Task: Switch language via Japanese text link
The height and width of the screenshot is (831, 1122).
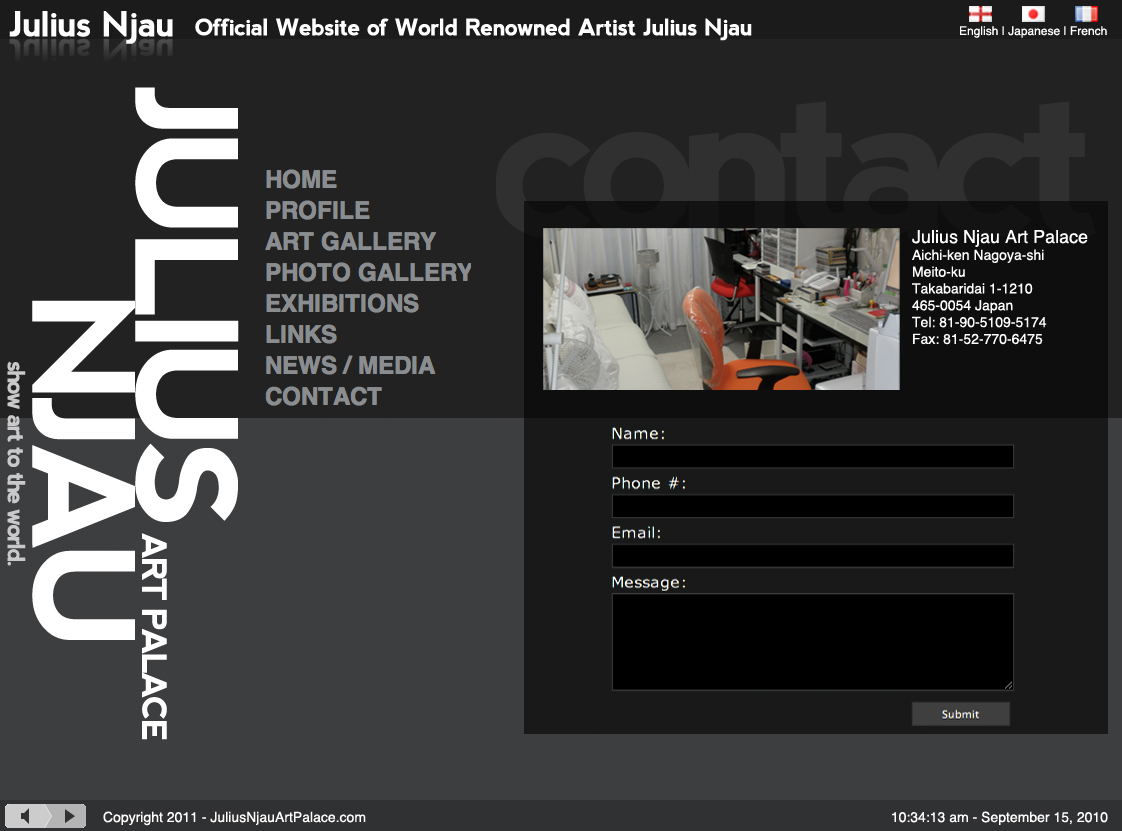Action: [1033, 31]
